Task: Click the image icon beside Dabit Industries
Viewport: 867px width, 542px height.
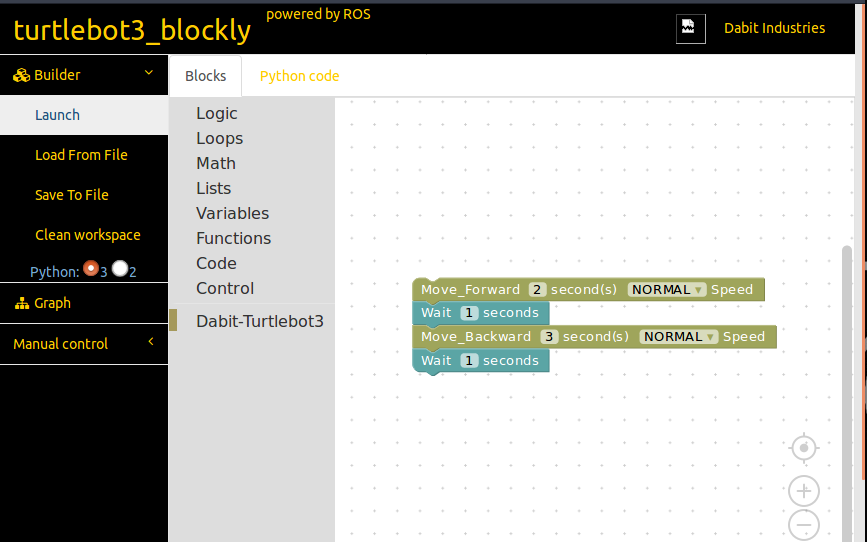Action: pos(691,28)
